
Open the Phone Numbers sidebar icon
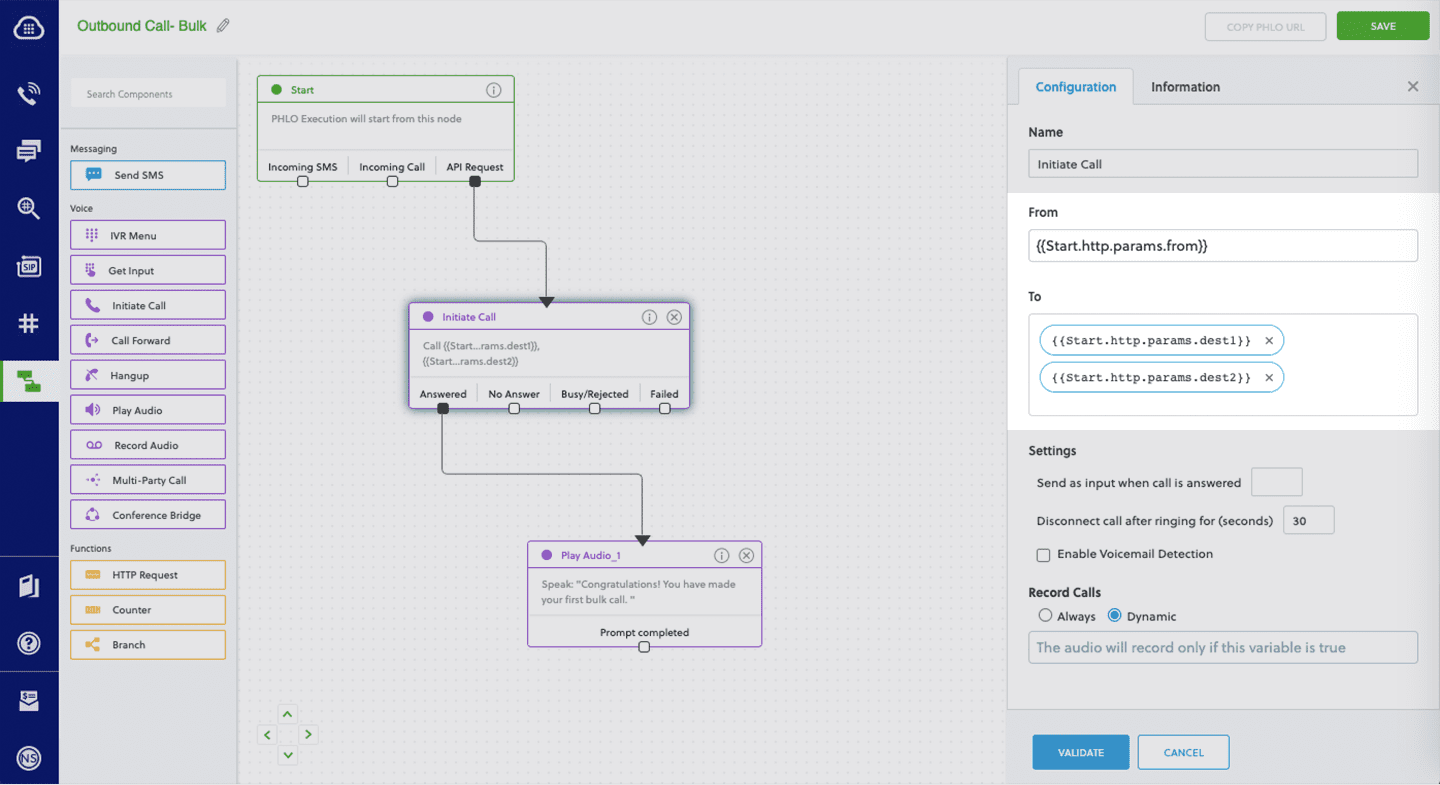pyautogui.click(x=29, y=323)
